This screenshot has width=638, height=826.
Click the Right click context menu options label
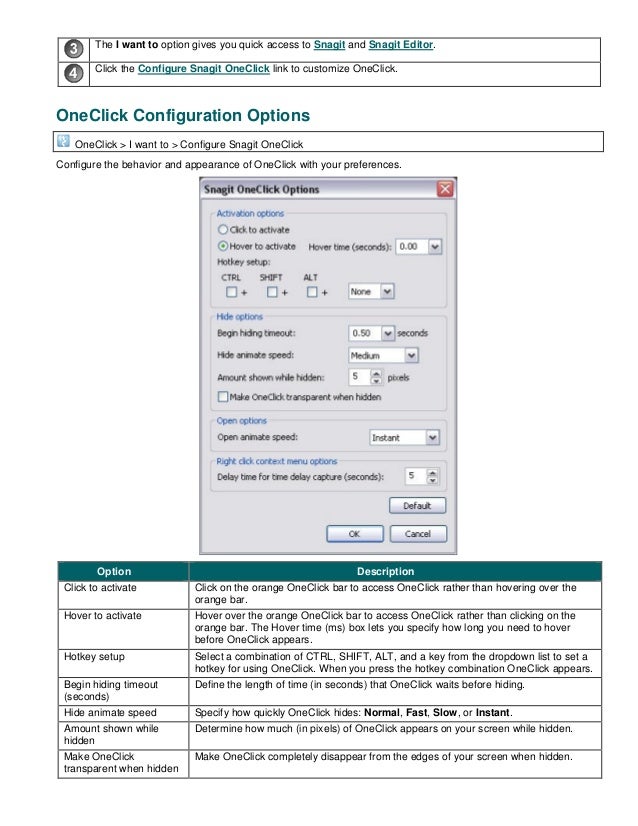(277, 461)
